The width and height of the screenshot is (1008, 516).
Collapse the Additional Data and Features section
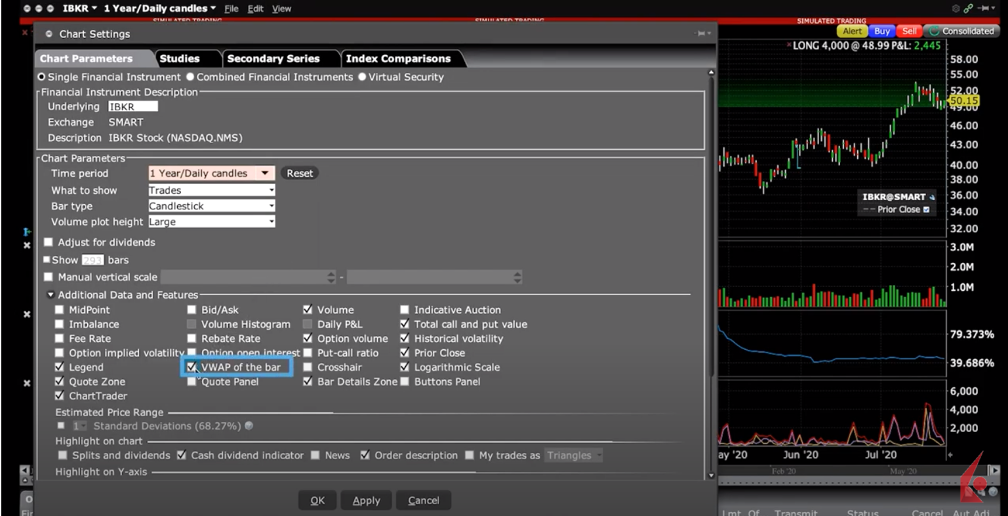[x=51, y=295]
